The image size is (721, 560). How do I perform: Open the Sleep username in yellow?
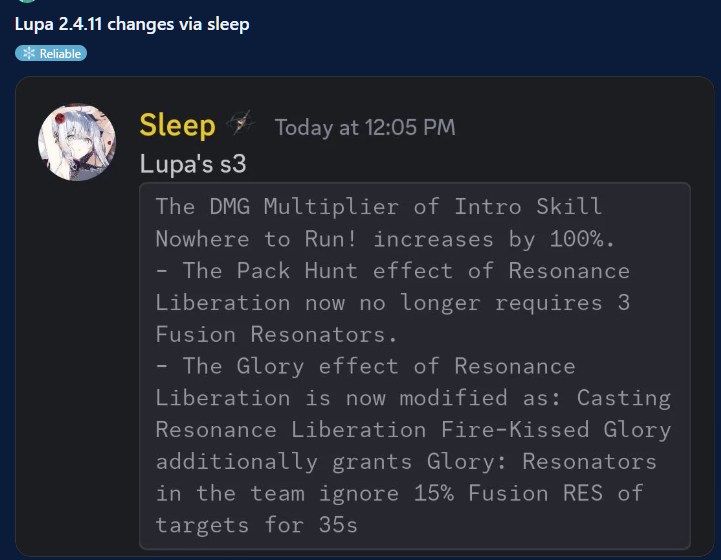(x=177, y=126)
